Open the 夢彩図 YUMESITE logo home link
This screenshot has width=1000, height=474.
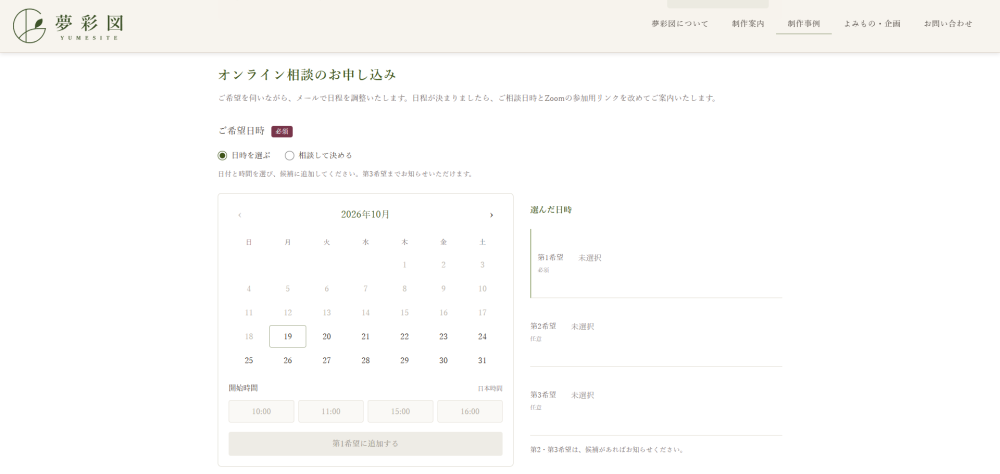click(68, 26)
